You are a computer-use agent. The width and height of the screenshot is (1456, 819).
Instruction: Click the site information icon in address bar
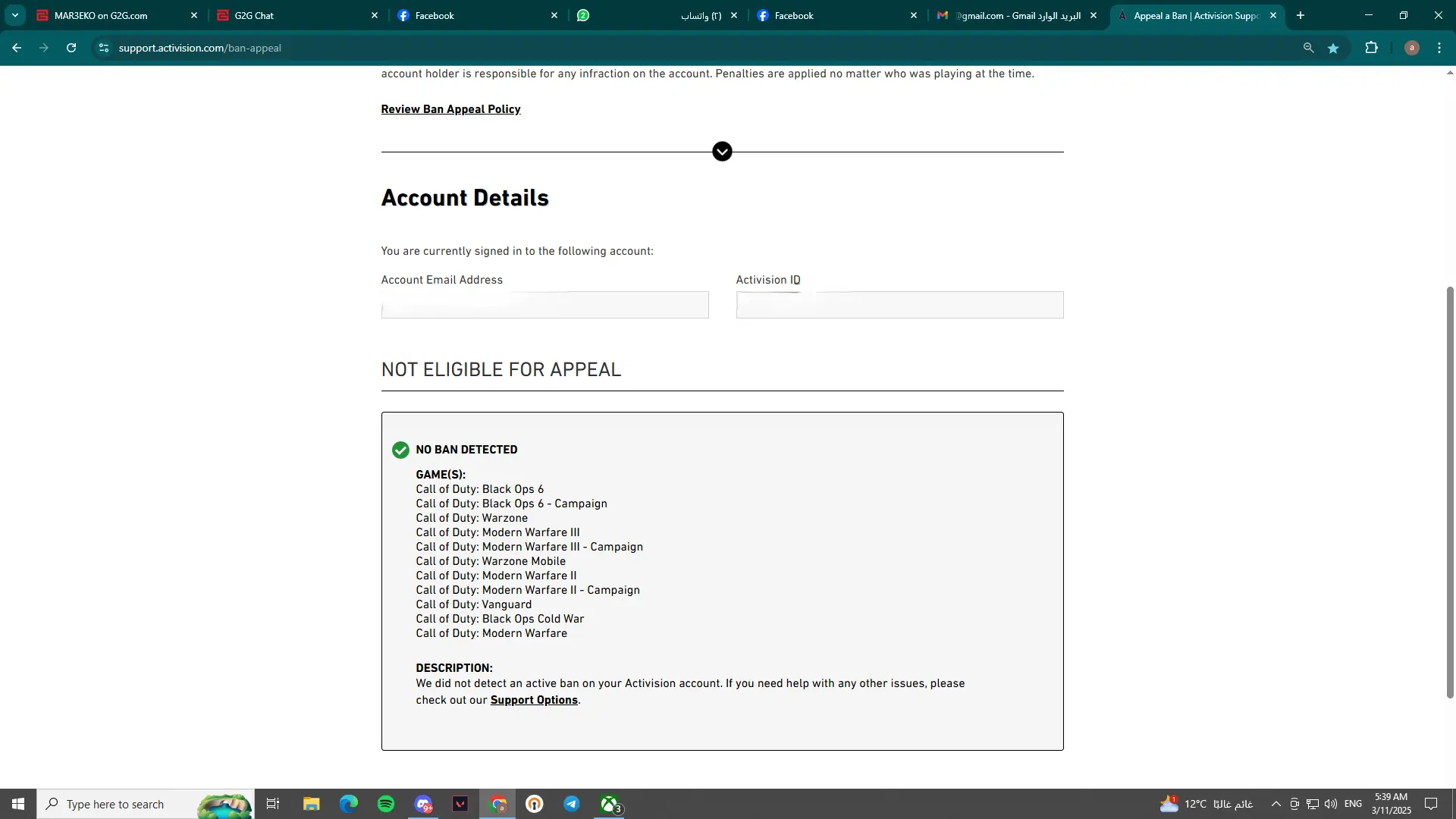104,48
